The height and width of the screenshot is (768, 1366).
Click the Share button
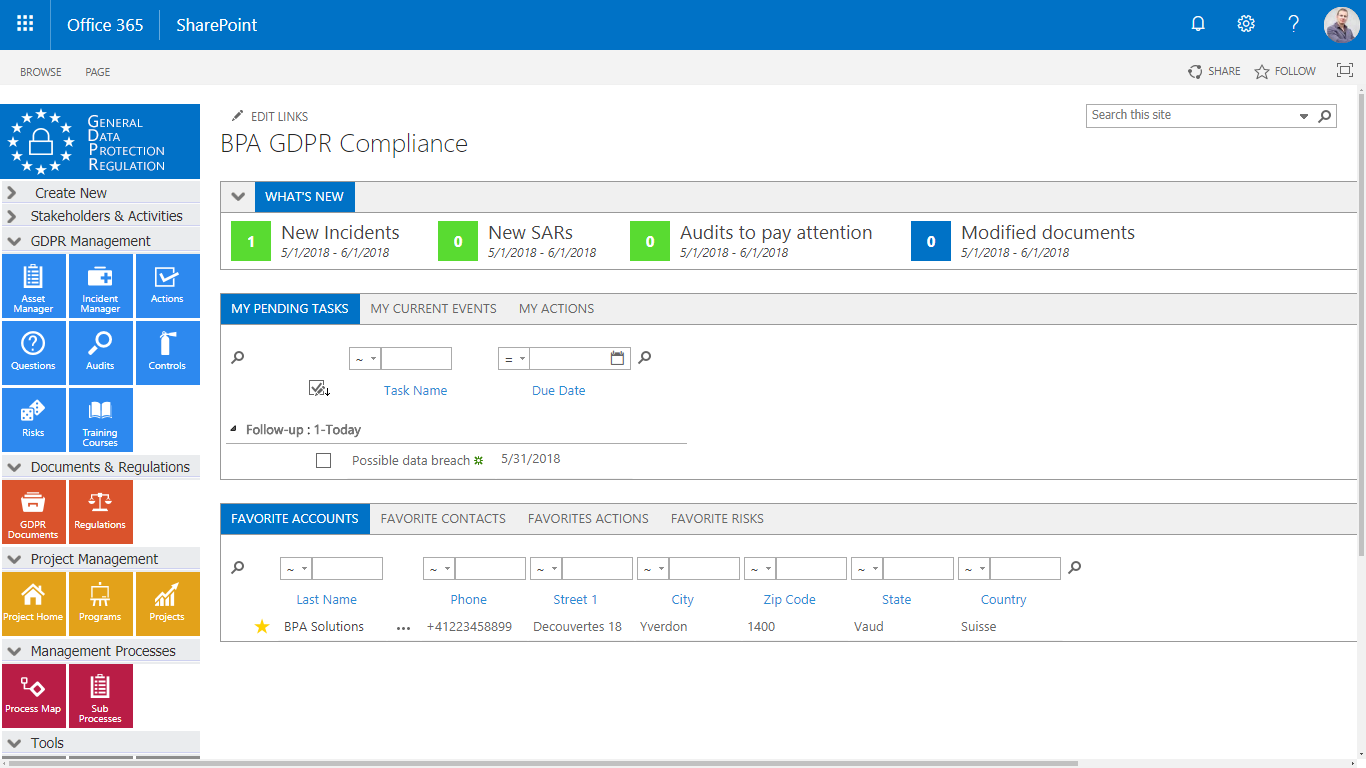click(x=1214, y=71)
